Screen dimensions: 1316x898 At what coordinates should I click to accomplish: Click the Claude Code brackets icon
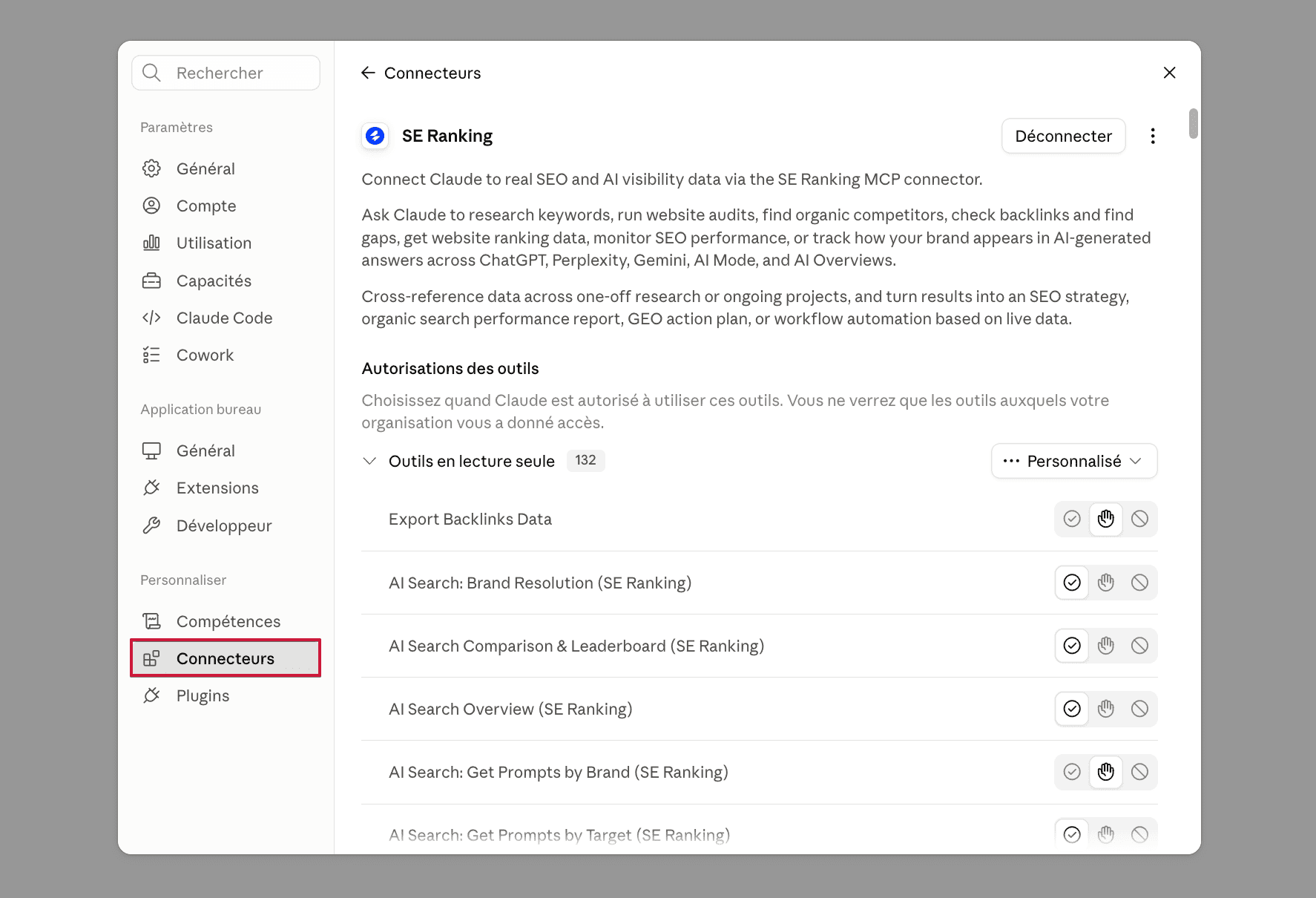point(151,318)
